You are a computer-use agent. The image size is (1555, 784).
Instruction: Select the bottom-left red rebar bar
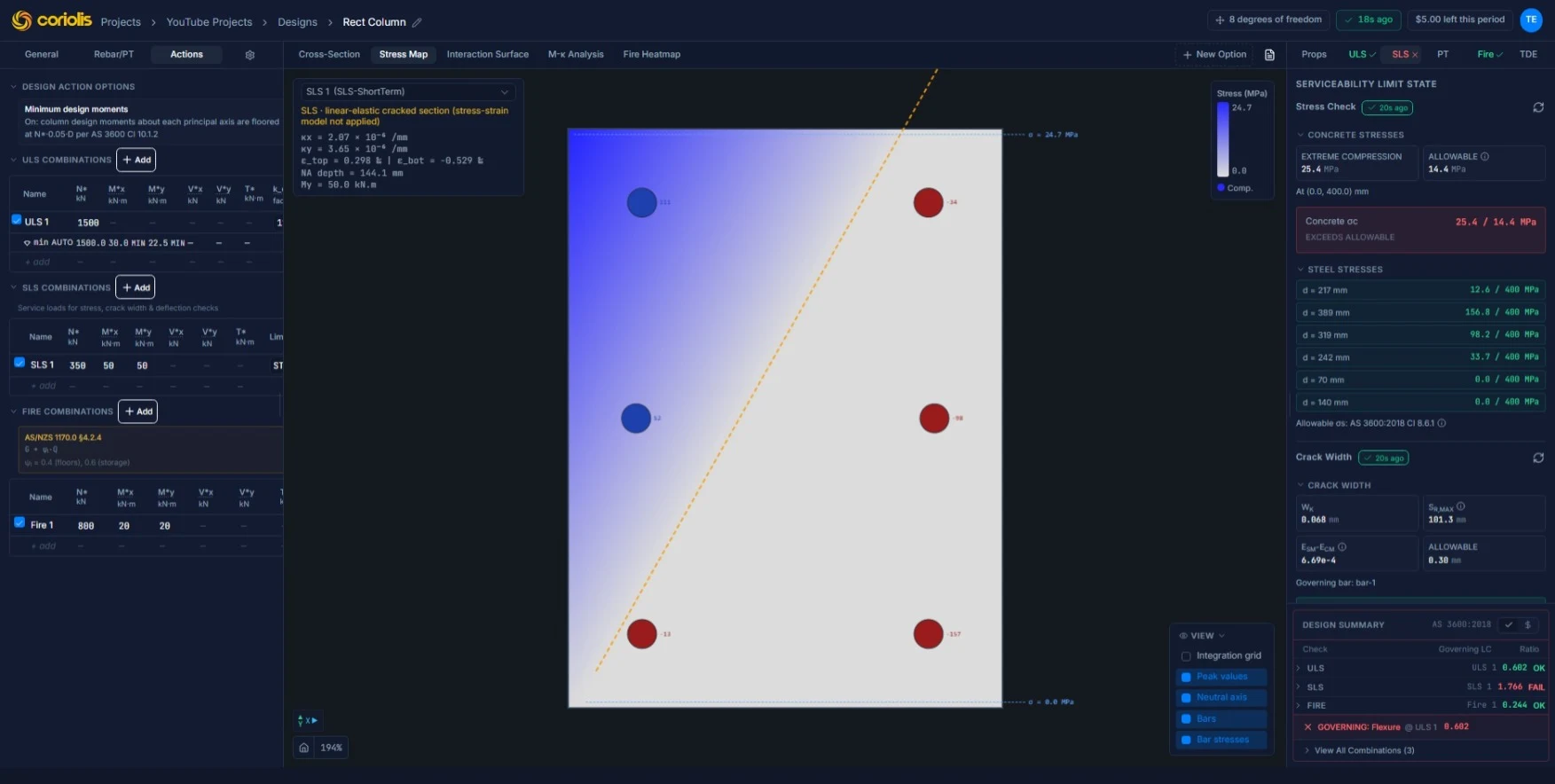tap(641, 634)
